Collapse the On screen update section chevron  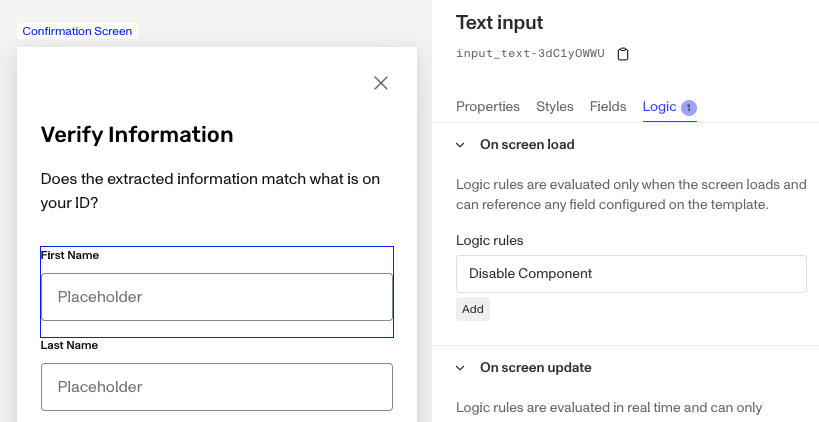460,368
